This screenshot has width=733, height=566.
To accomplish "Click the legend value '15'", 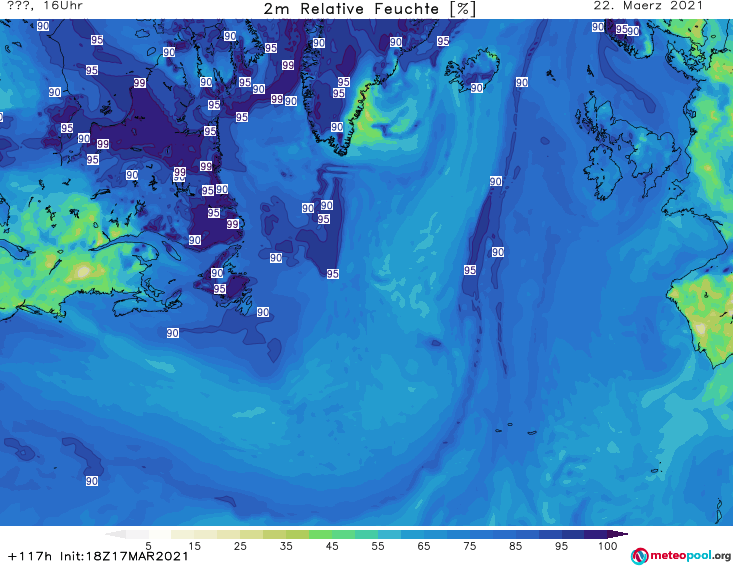I will (194, 546).
